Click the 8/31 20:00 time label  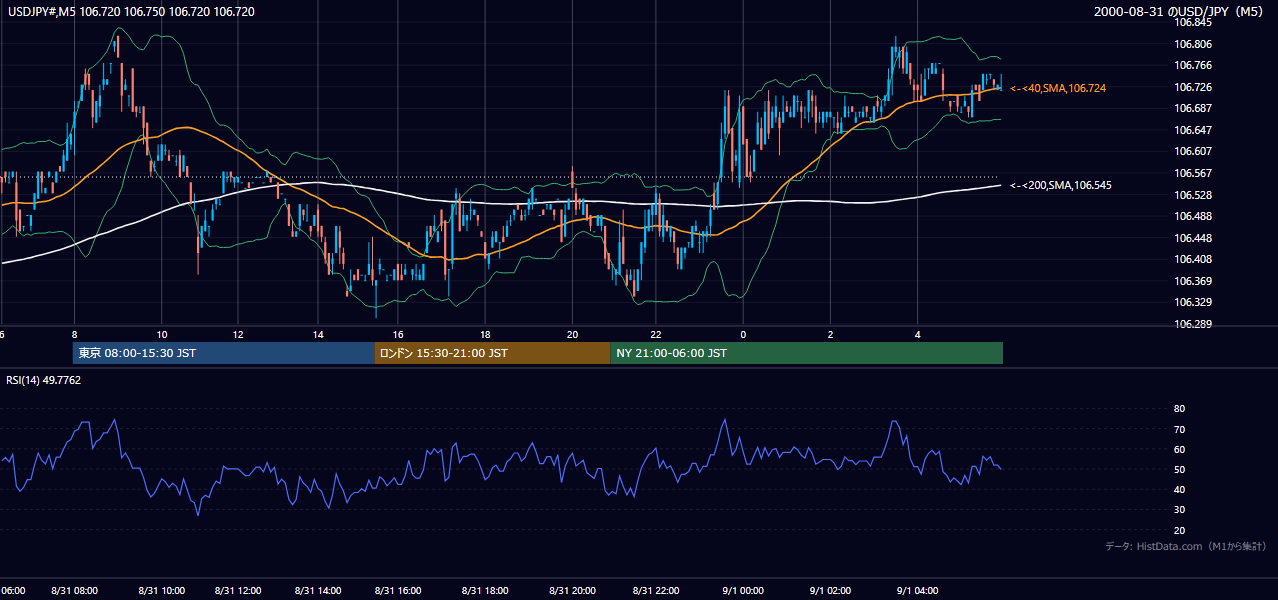click(x=572, y=591)
